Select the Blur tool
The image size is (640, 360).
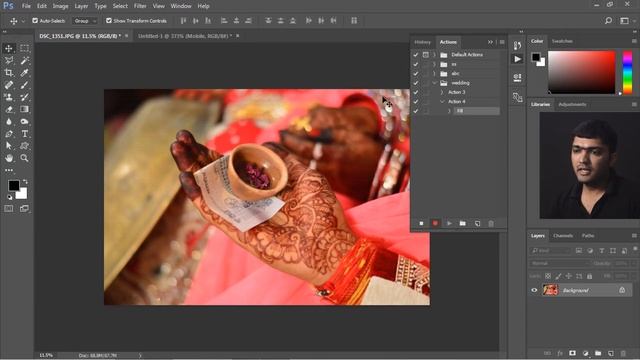[x=9, y=122]
